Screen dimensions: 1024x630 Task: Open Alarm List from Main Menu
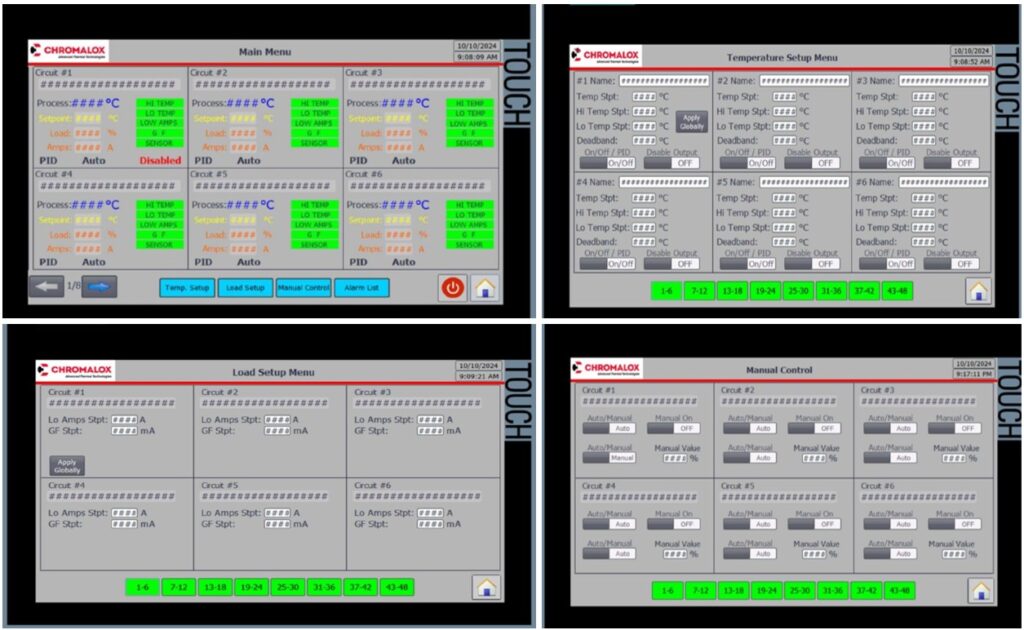click(361, 288)
